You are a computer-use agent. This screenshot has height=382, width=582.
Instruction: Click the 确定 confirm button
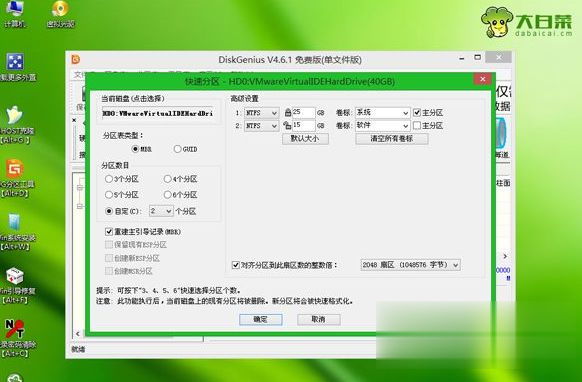tap(261, 319)
